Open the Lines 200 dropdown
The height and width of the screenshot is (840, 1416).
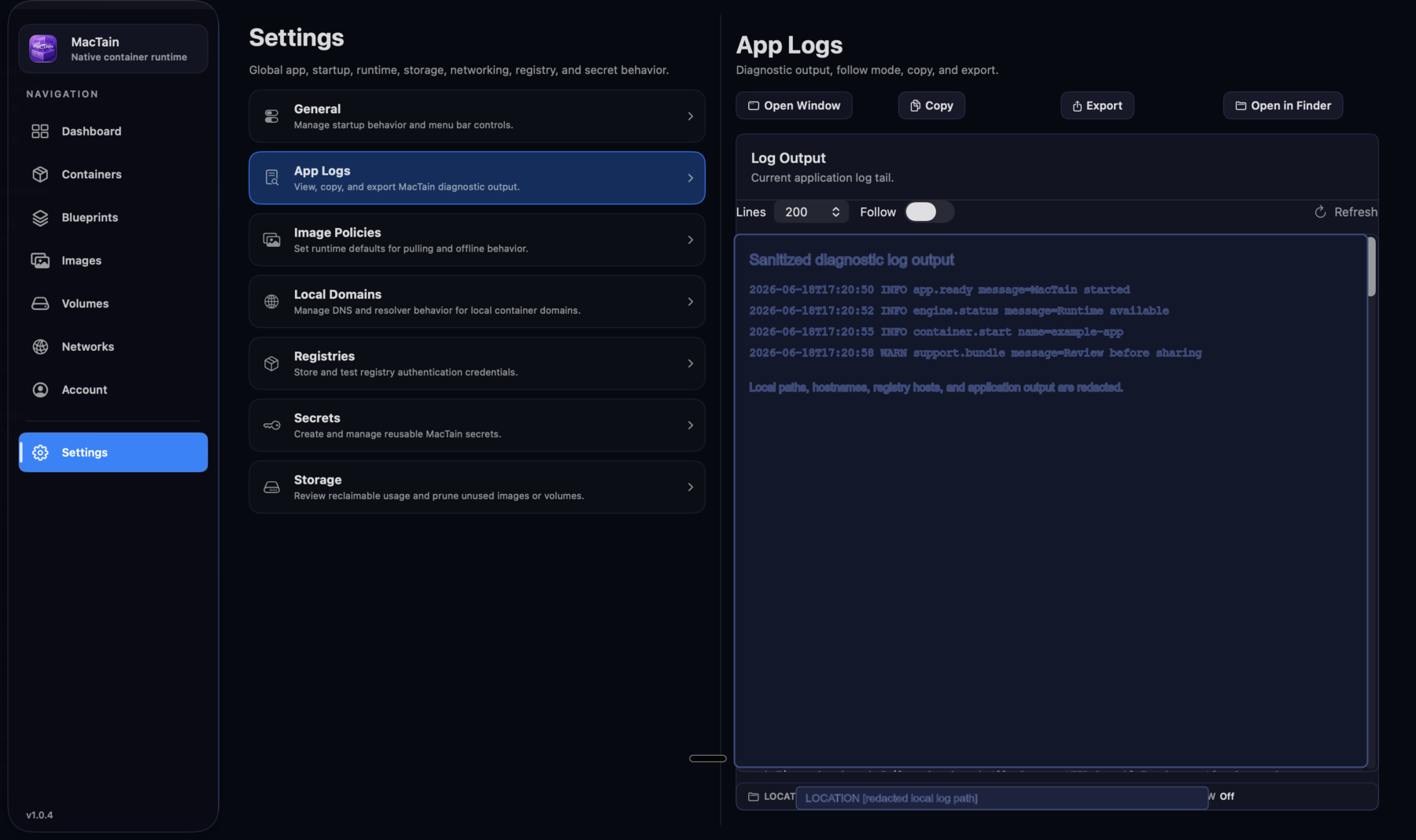(811, 212)
